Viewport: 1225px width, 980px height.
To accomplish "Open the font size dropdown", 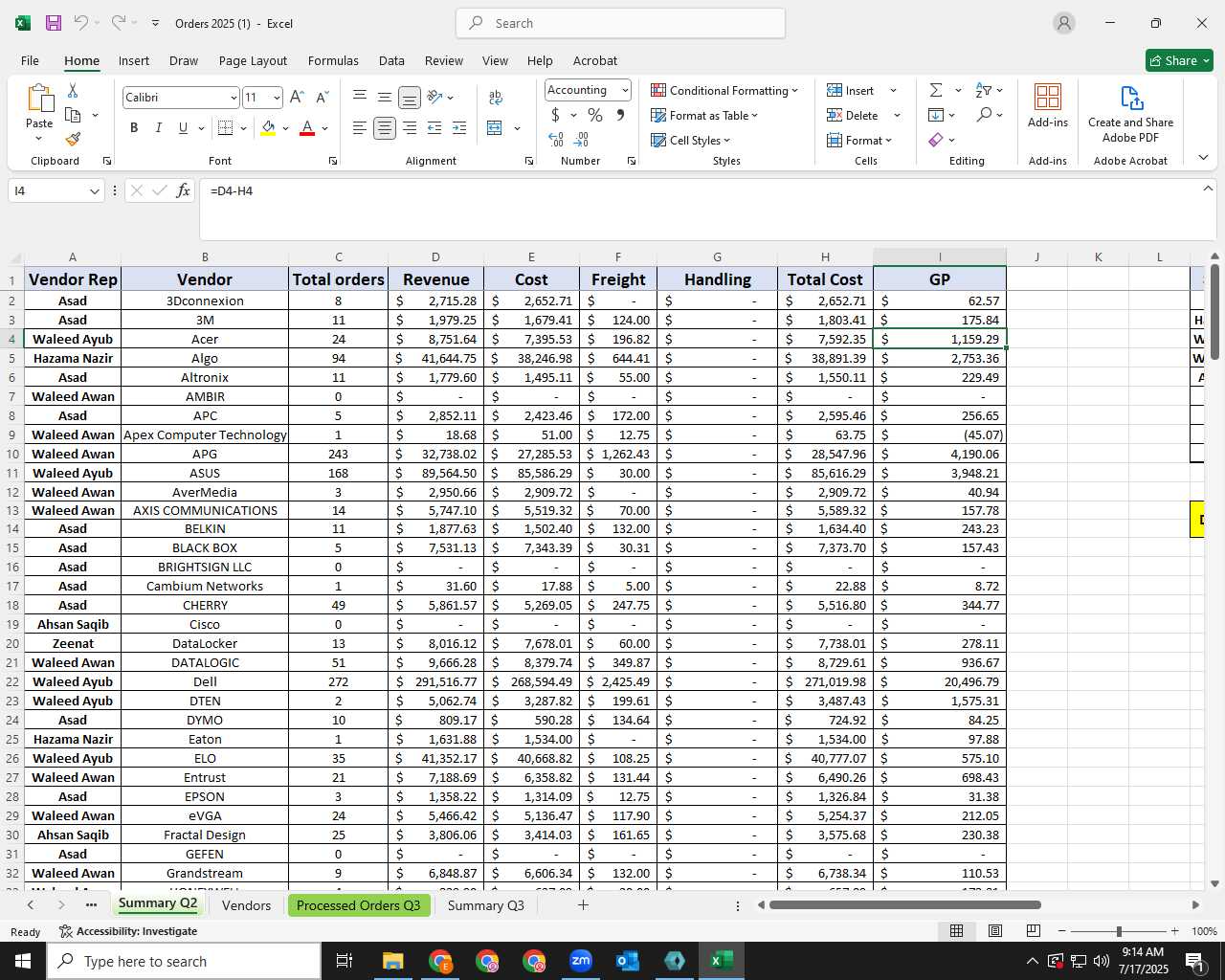I will [x=277, y=98].
